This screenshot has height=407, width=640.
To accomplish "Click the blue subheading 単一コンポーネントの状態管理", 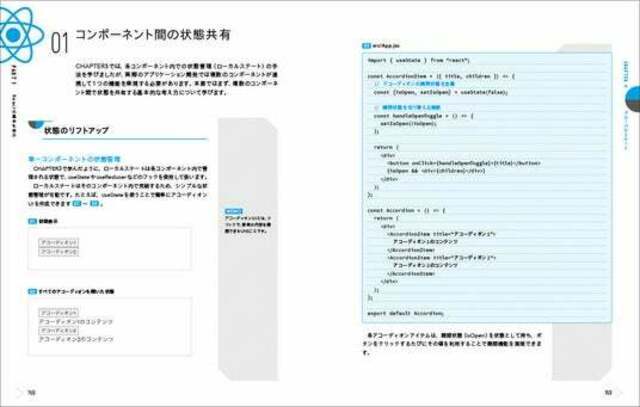I will 74,159.
